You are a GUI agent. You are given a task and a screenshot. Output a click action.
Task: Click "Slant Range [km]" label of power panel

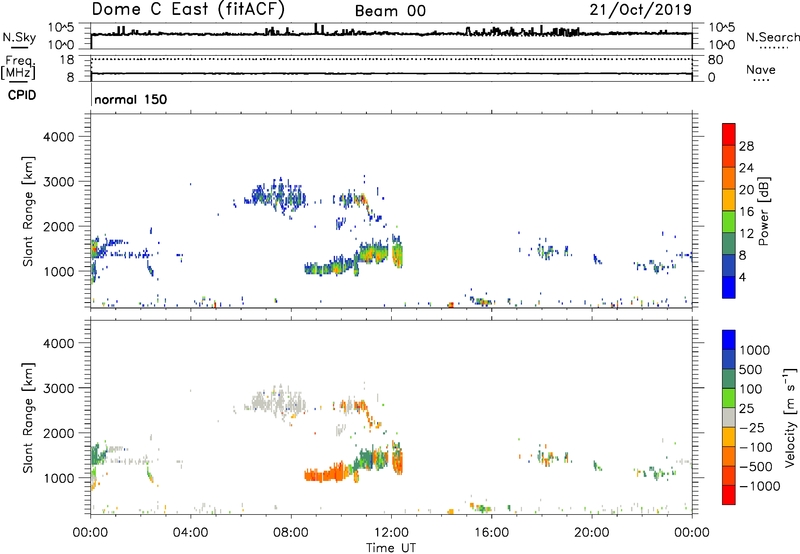[28, 211]
